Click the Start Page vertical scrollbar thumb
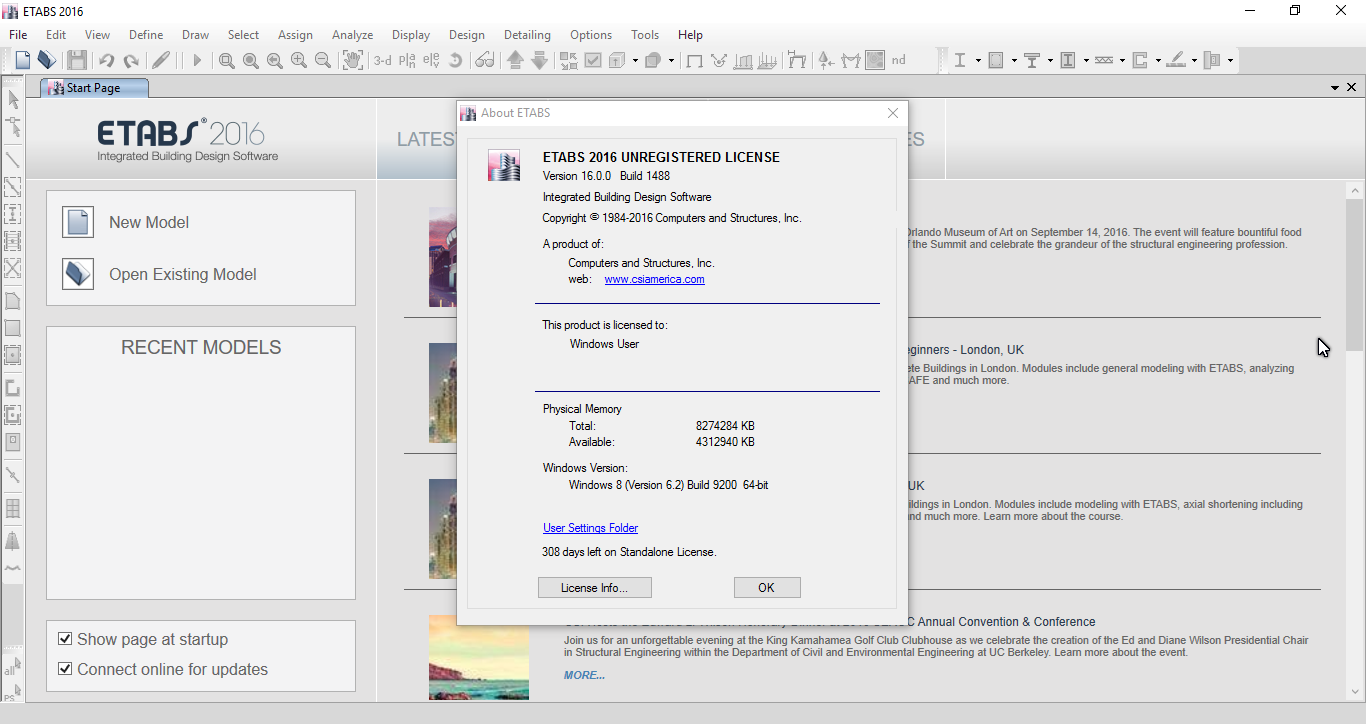This screenshot has width=1366, height=724. point(1355,273)
